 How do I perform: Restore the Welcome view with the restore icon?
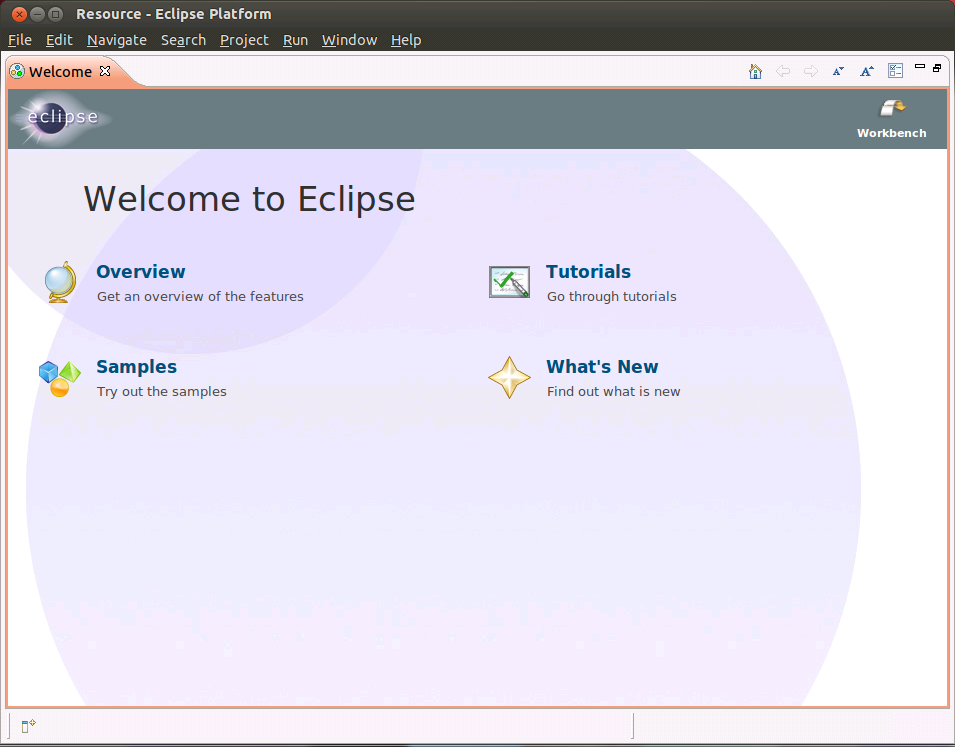(937, 68)
